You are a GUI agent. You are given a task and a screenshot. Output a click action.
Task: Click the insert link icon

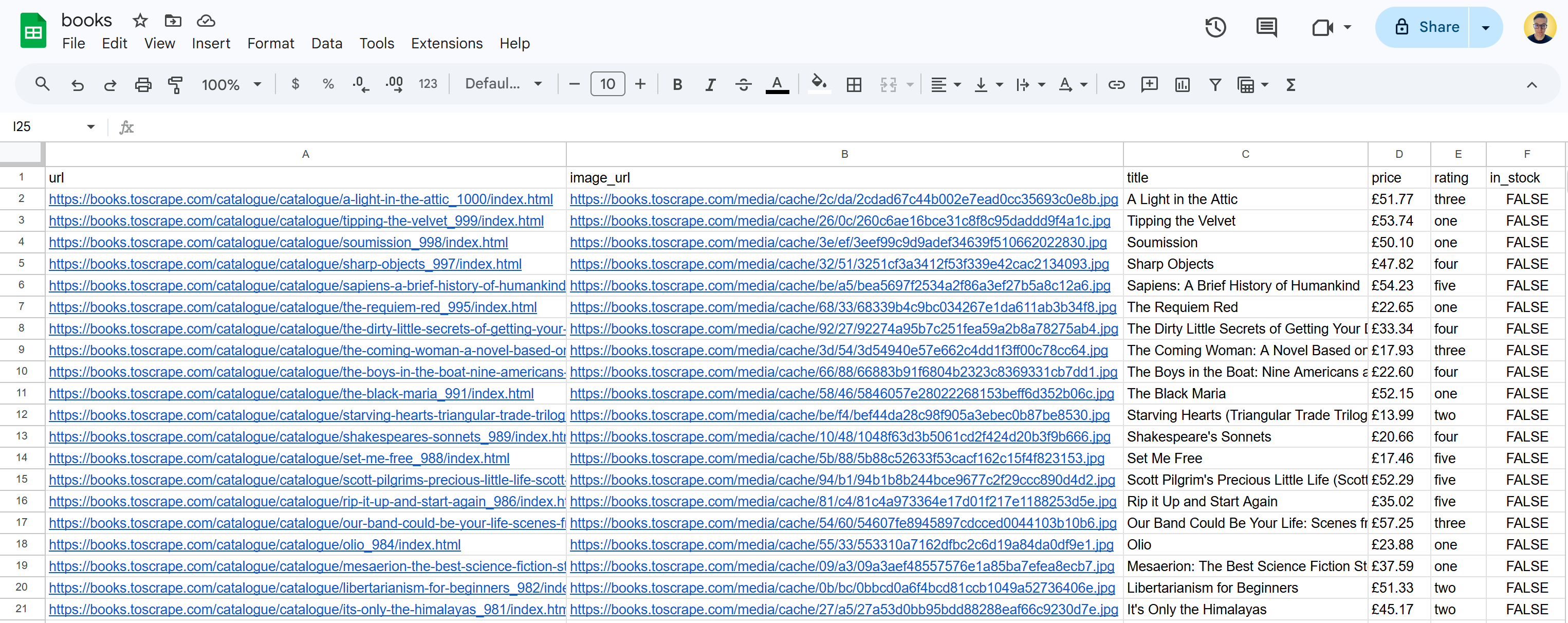pos(1116,85)
